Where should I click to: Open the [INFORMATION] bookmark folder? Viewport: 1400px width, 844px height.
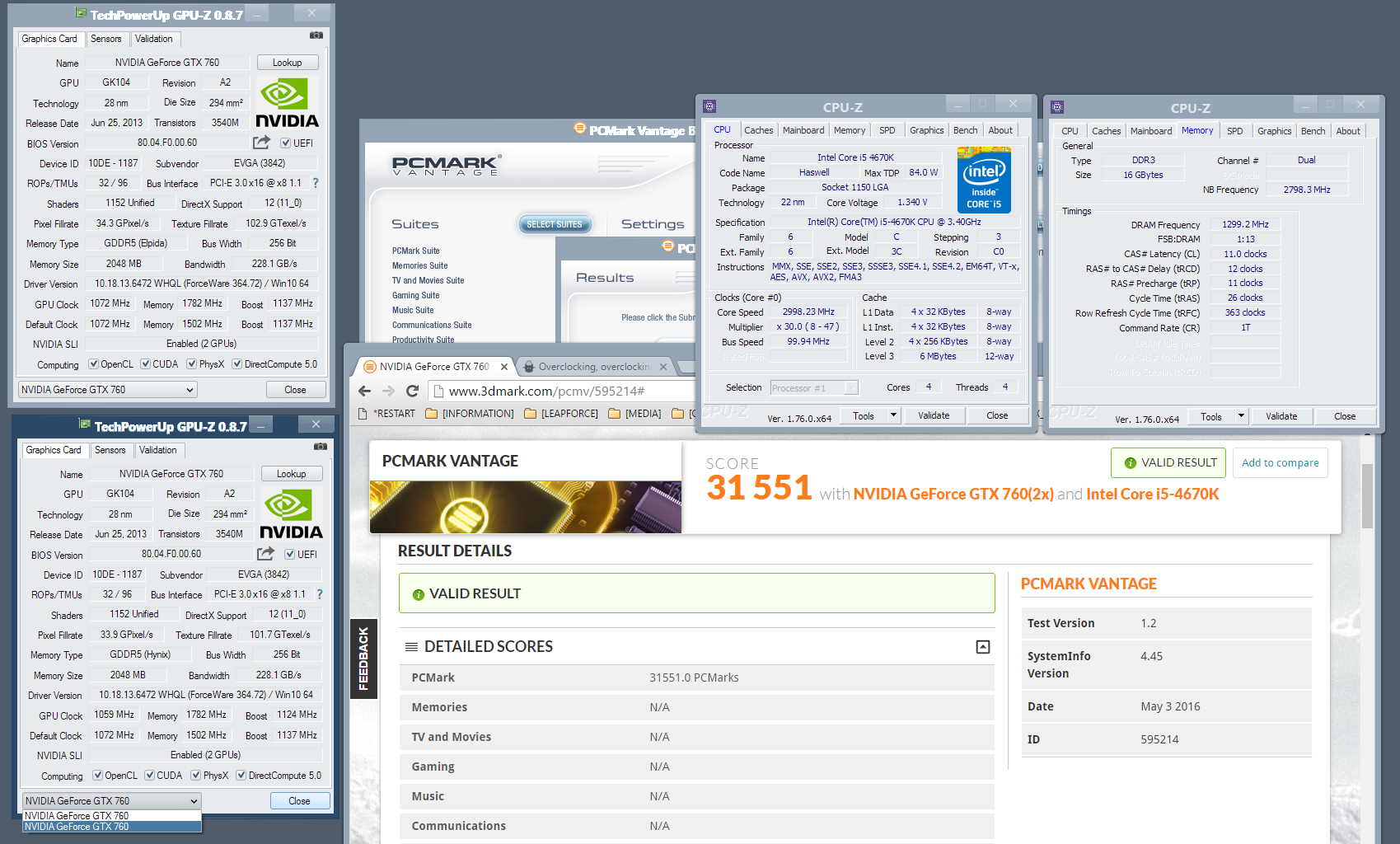[x=470, y=414]
